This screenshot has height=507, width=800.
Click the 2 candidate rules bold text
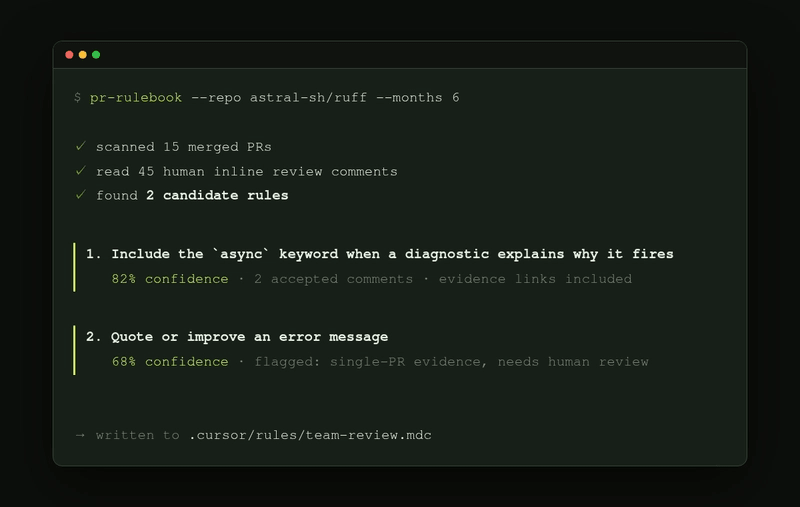[x=217, y=195]
